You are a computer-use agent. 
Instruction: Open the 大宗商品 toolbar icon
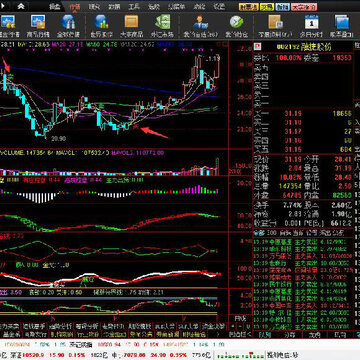[x=131, y=21]
